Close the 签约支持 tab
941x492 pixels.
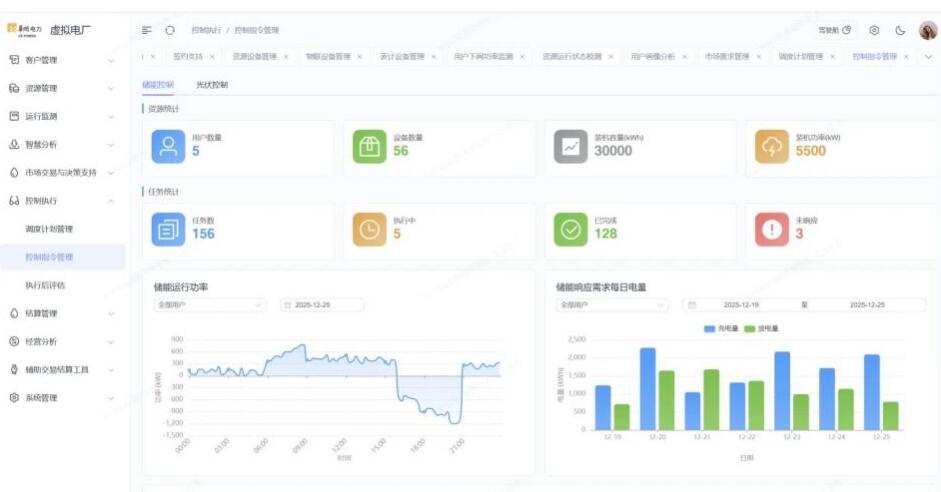point(212,57)
